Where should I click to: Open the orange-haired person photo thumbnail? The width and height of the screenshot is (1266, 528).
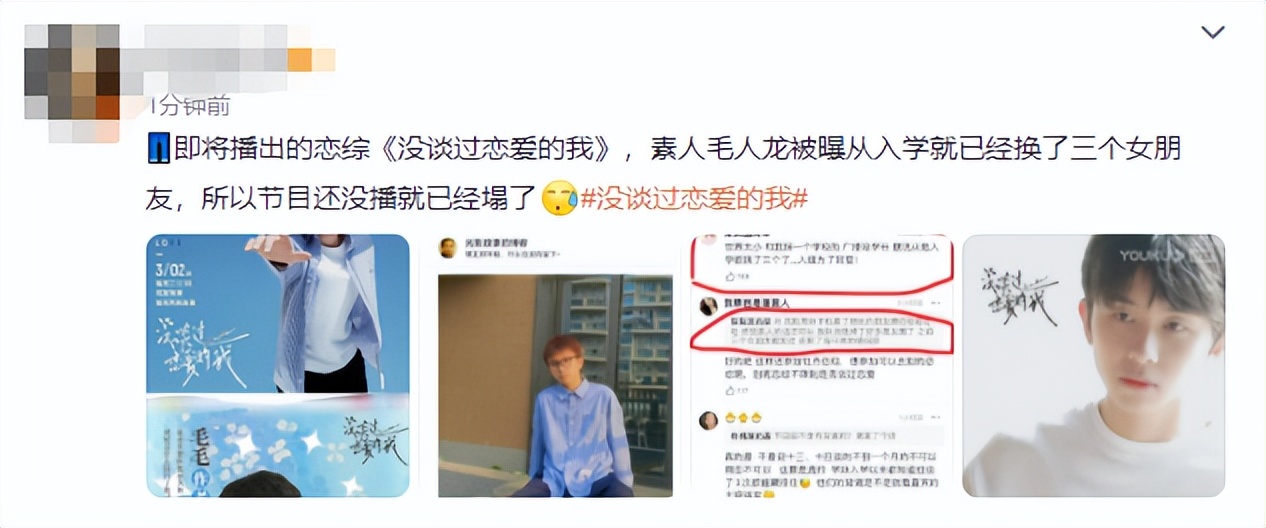pos(555,365)
